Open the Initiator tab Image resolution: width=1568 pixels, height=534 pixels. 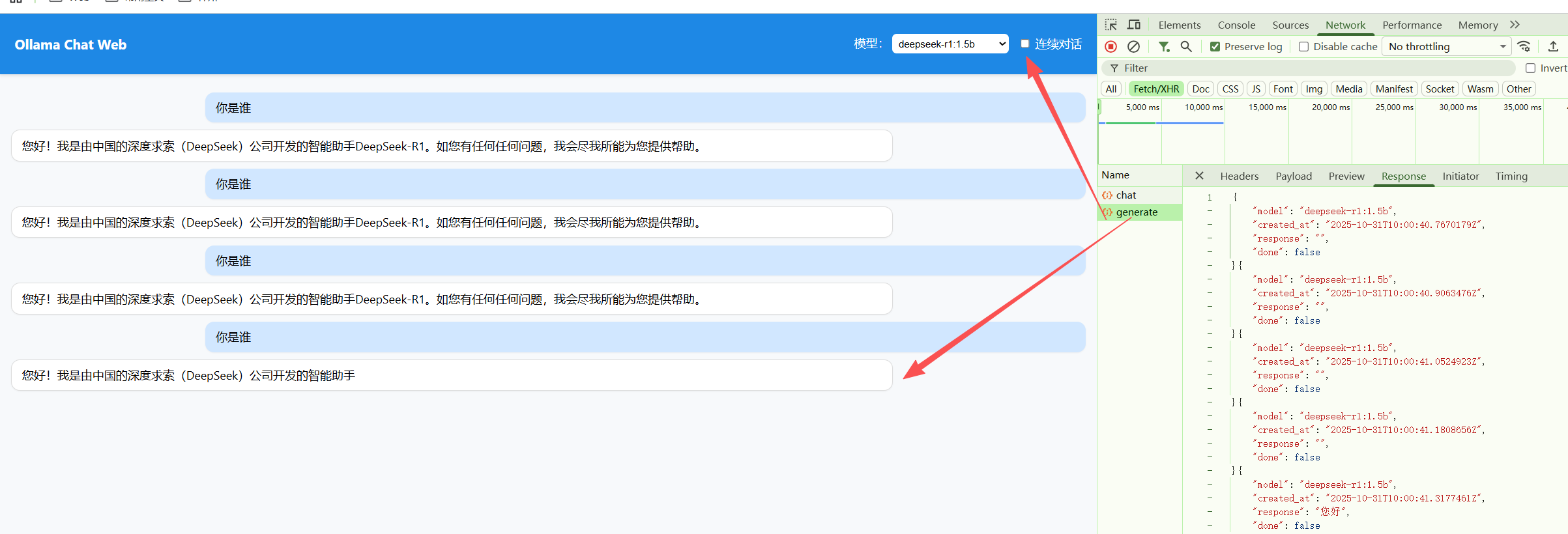(1460, 176)
